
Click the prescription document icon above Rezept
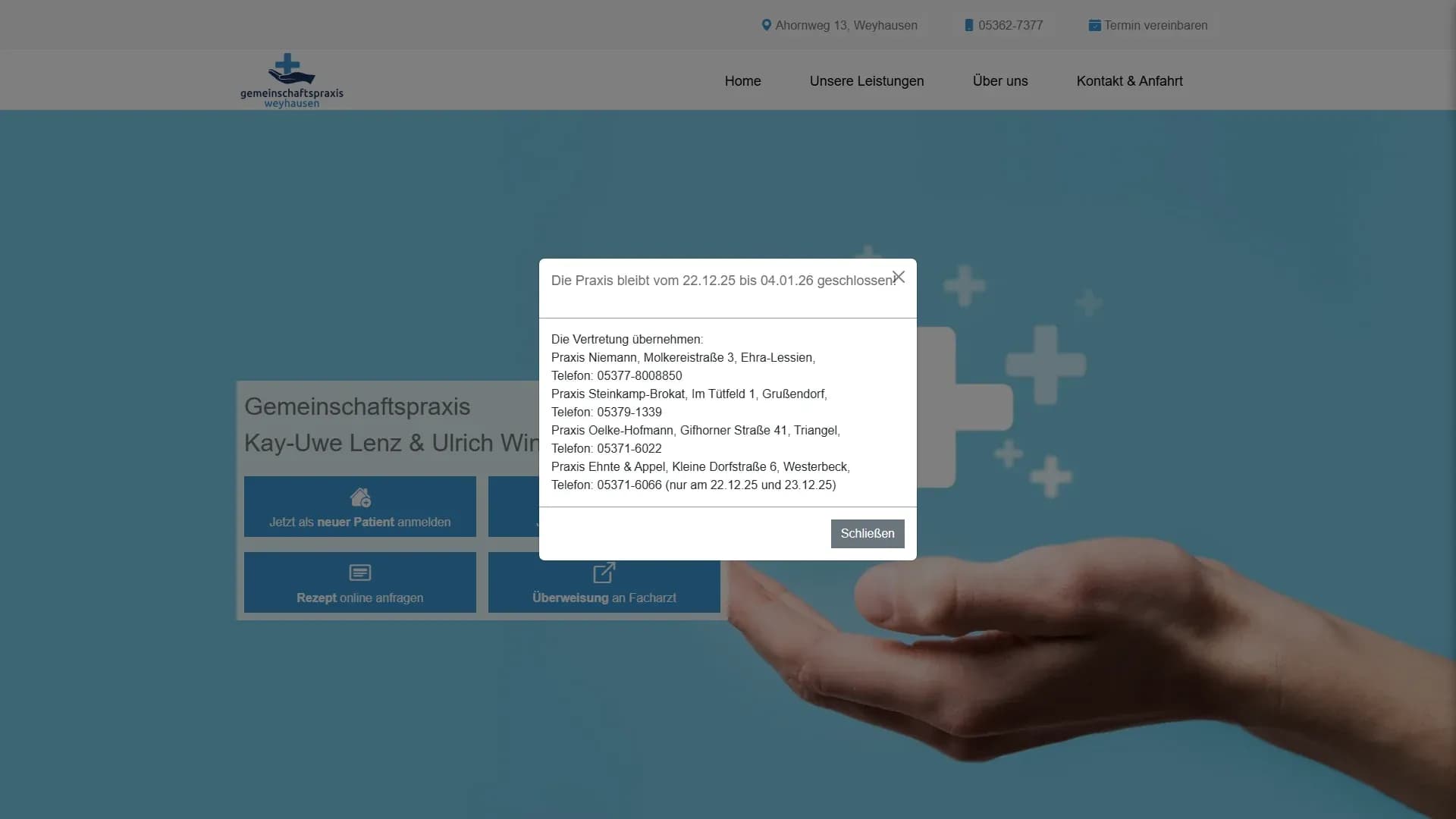coord(360,573)
